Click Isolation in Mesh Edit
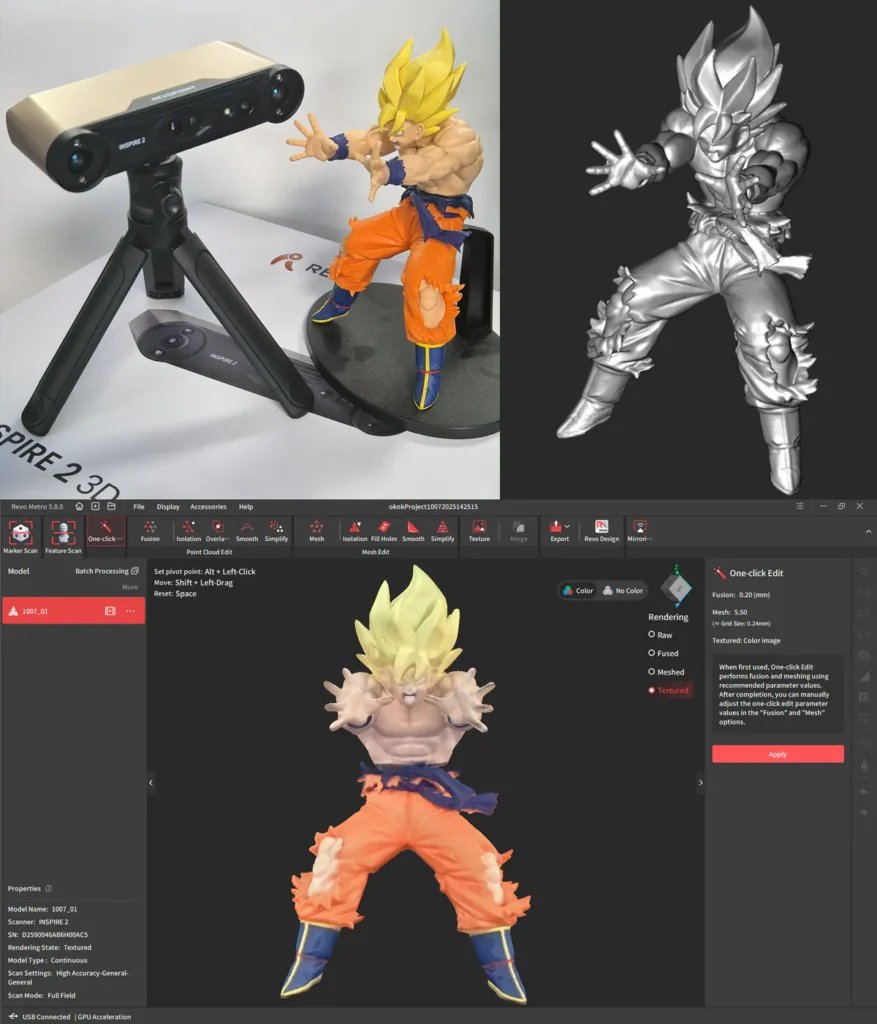This screenshot has height=1024, width=877. coord(355,532)
